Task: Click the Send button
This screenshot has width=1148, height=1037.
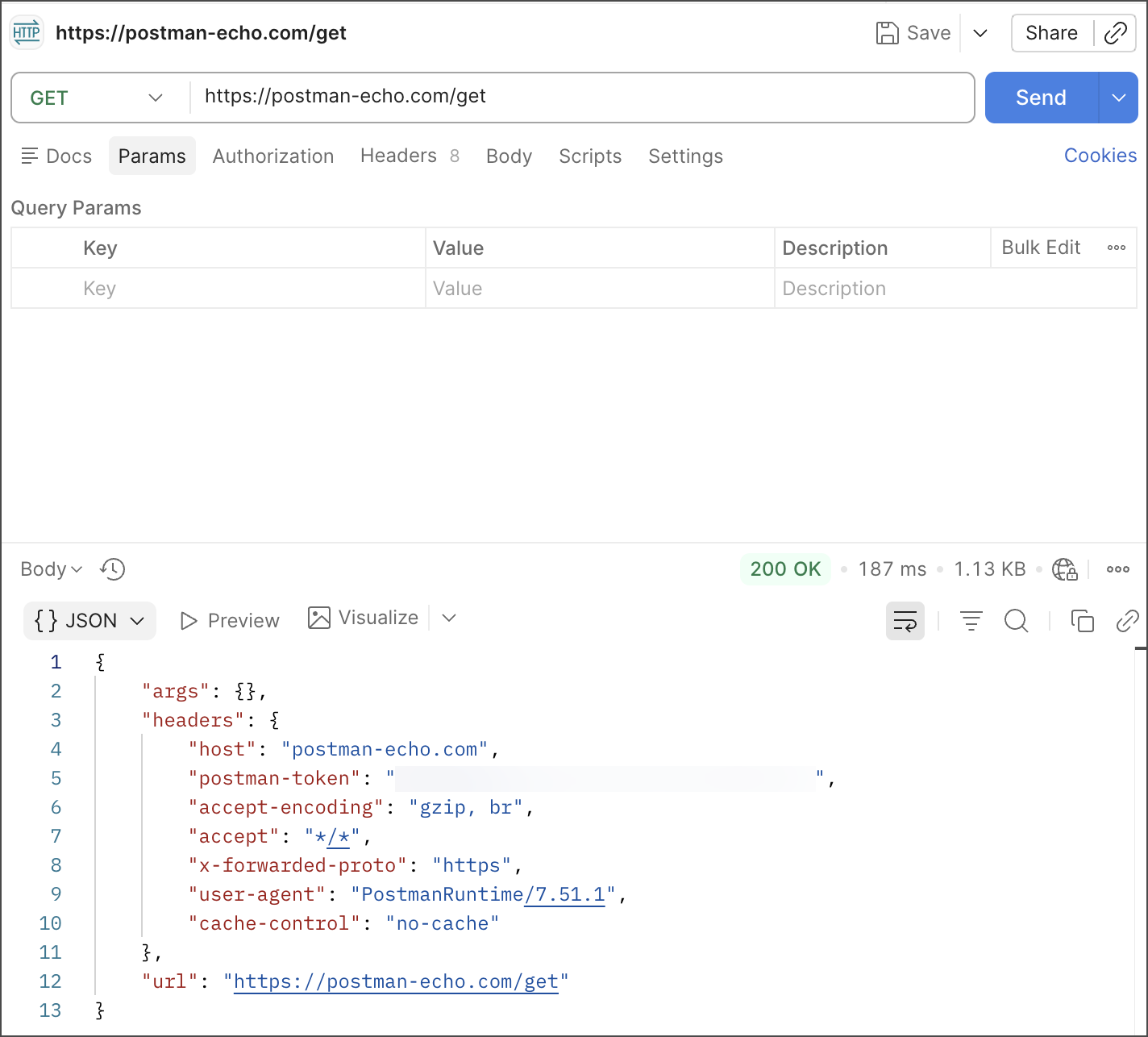Action: click(1042, 98)
